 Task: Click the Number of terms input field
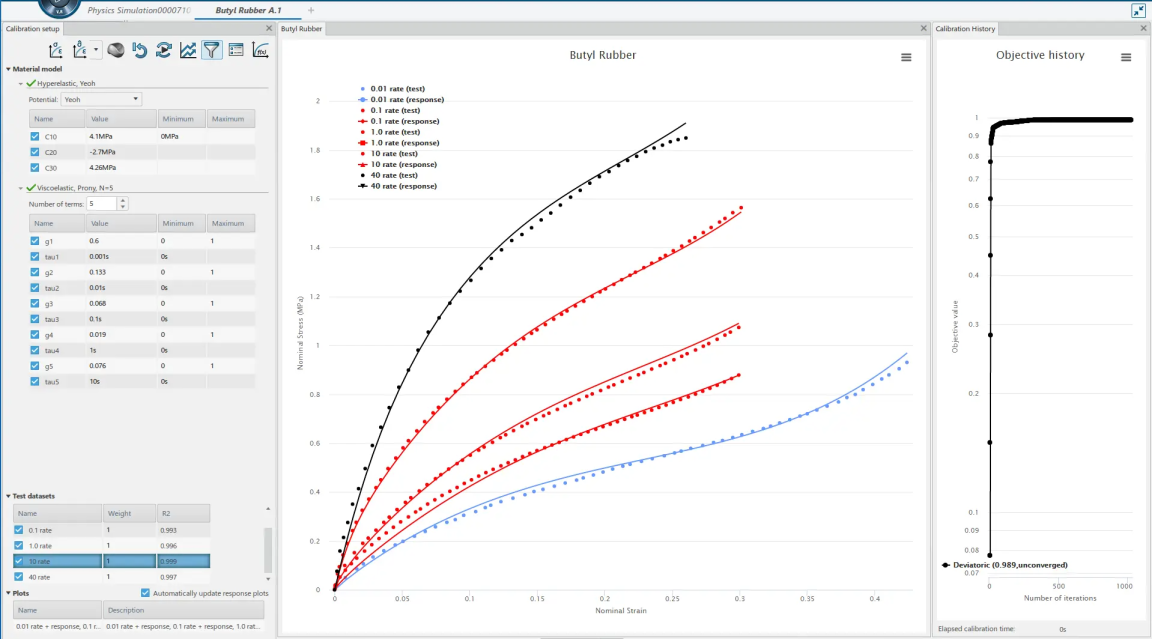tap(101, 204)
